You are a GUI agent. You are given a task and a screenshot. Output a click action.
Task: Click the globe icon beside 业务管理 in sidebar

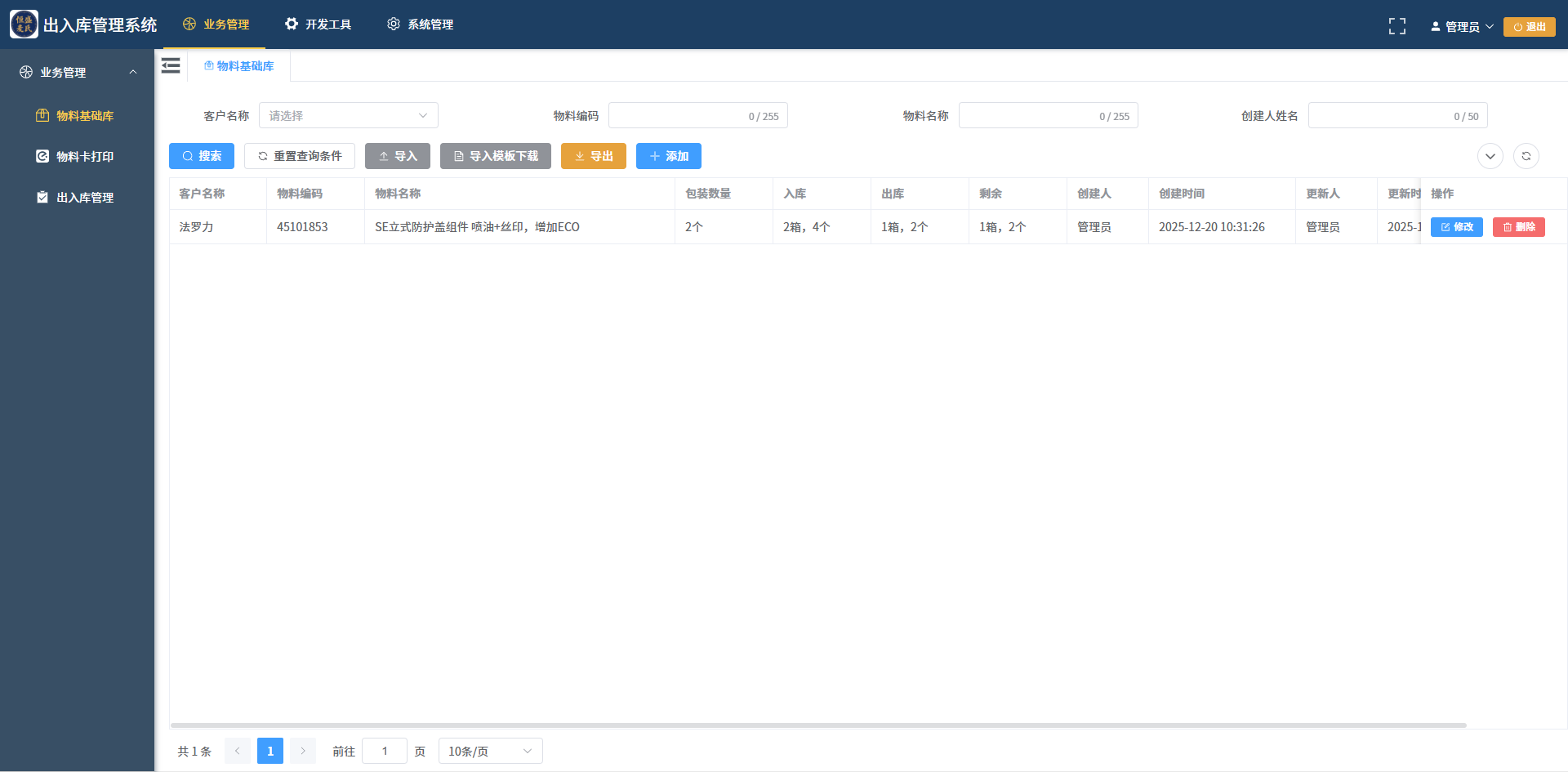(x=24, y=71)
